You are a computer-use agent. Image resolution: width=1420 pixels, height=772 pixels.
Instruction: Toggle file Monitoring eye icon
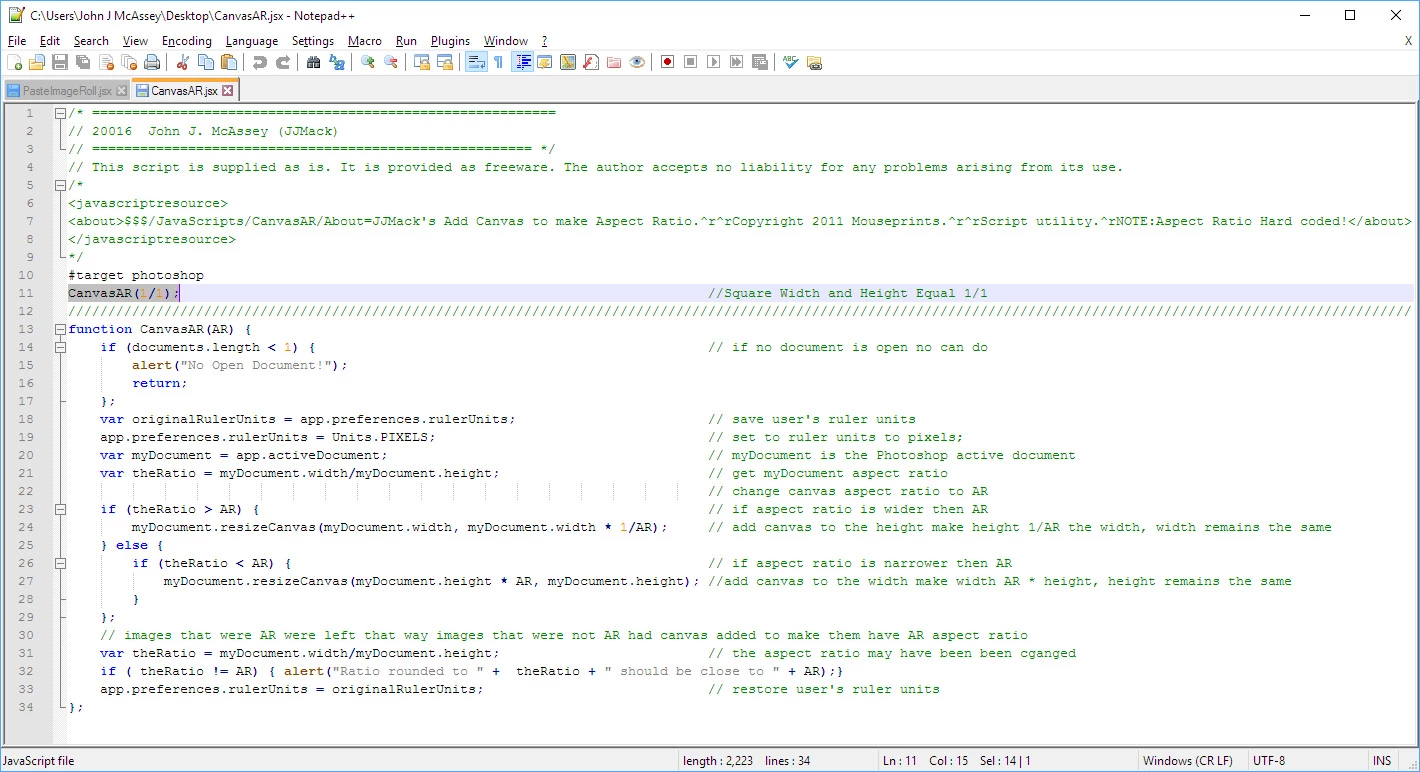coord(637,62)
